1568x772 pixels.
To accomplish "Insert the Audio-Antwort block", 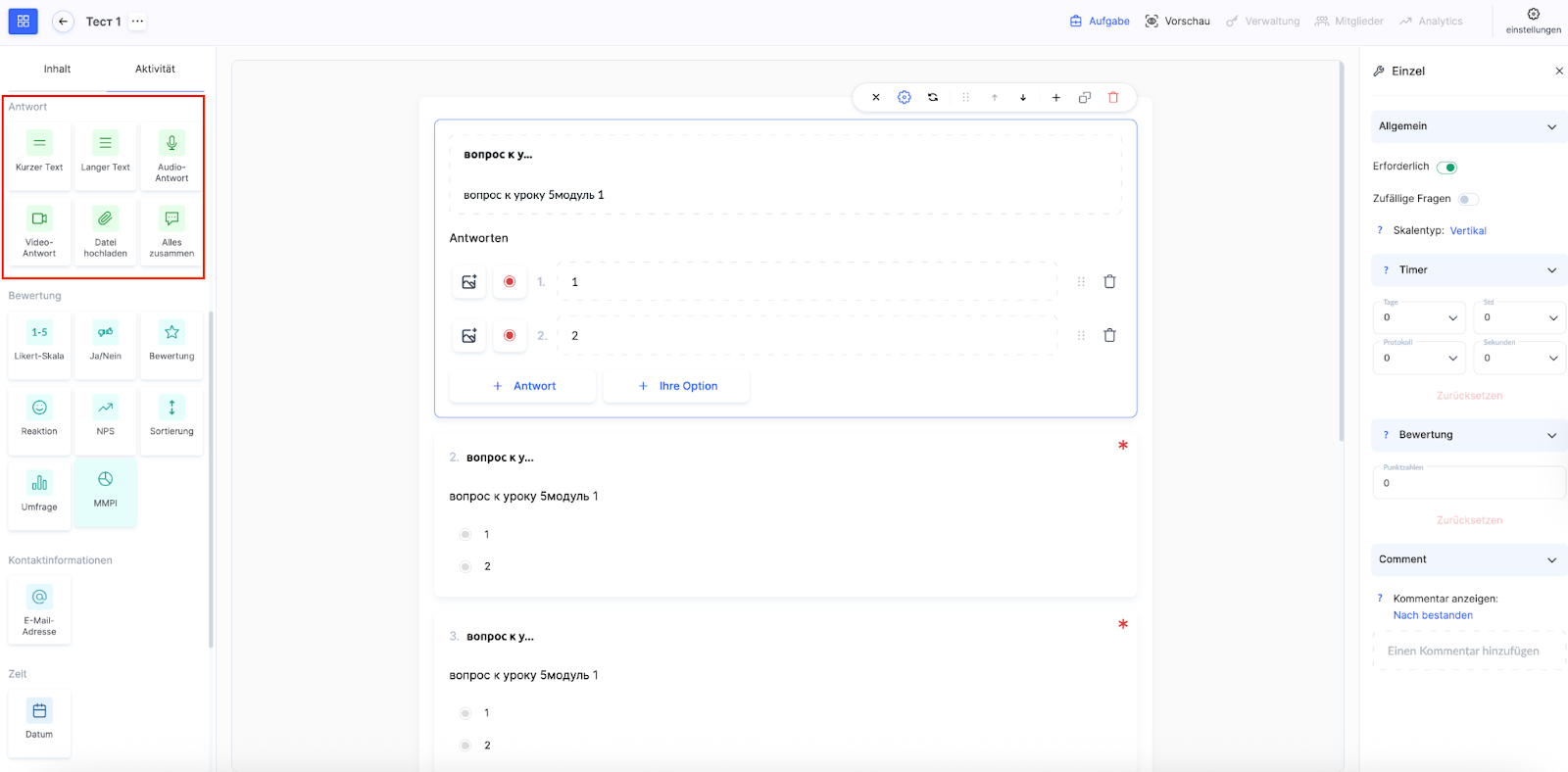I will point(171,154).
